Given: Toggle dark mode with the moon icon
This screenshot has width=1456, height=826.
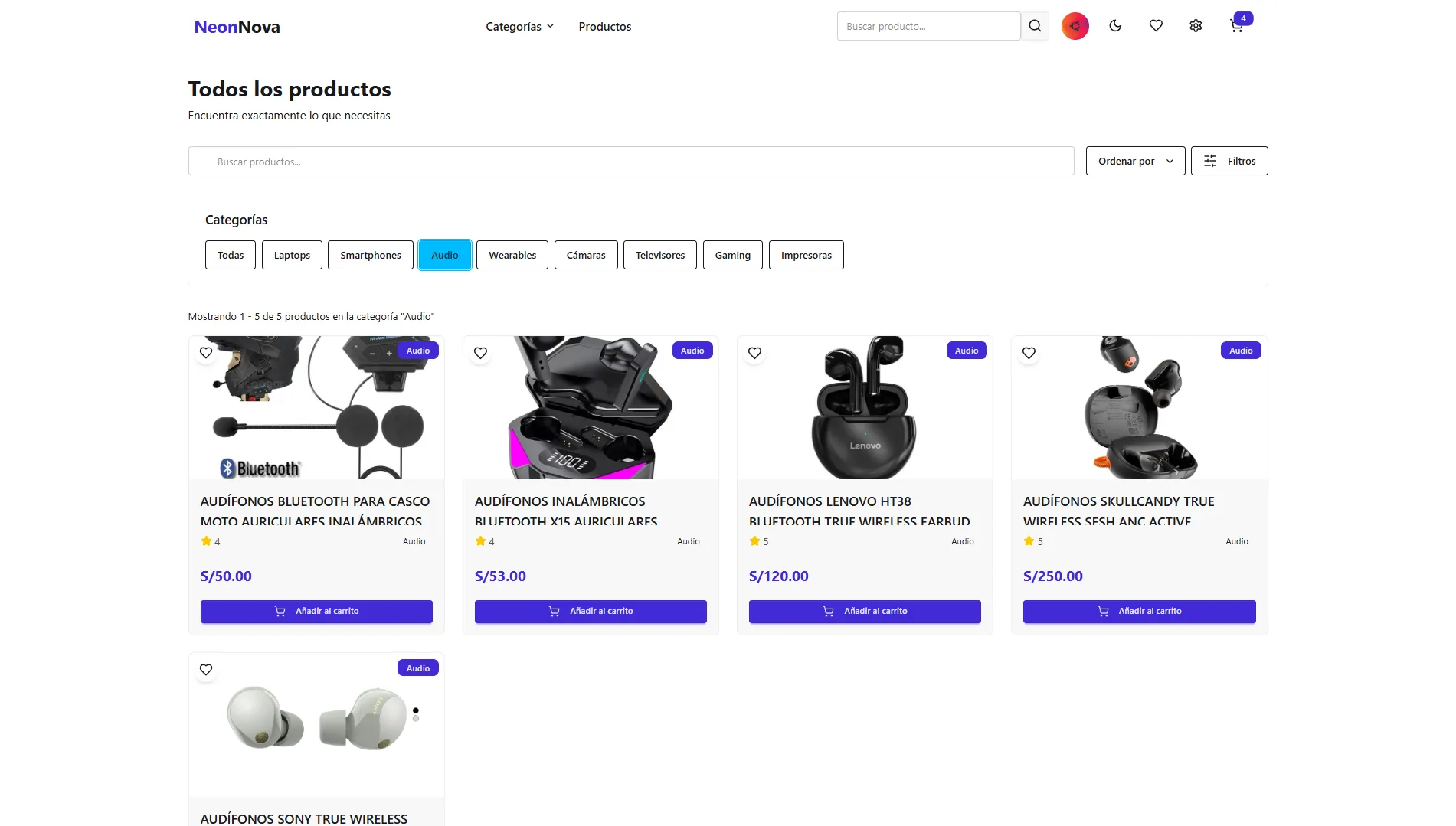Looking at the screenshot, I should pyautogui.click(x=1115, y=26).
